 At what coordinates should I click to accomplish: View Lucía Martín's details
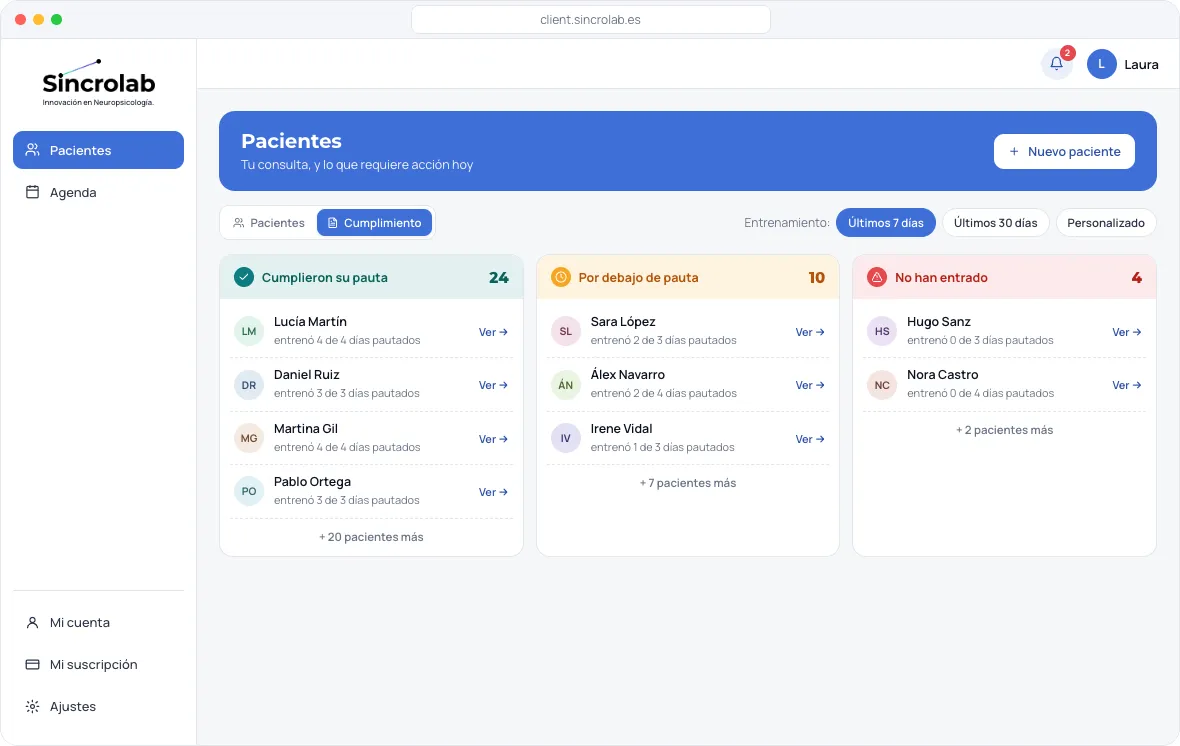(494, 332)
